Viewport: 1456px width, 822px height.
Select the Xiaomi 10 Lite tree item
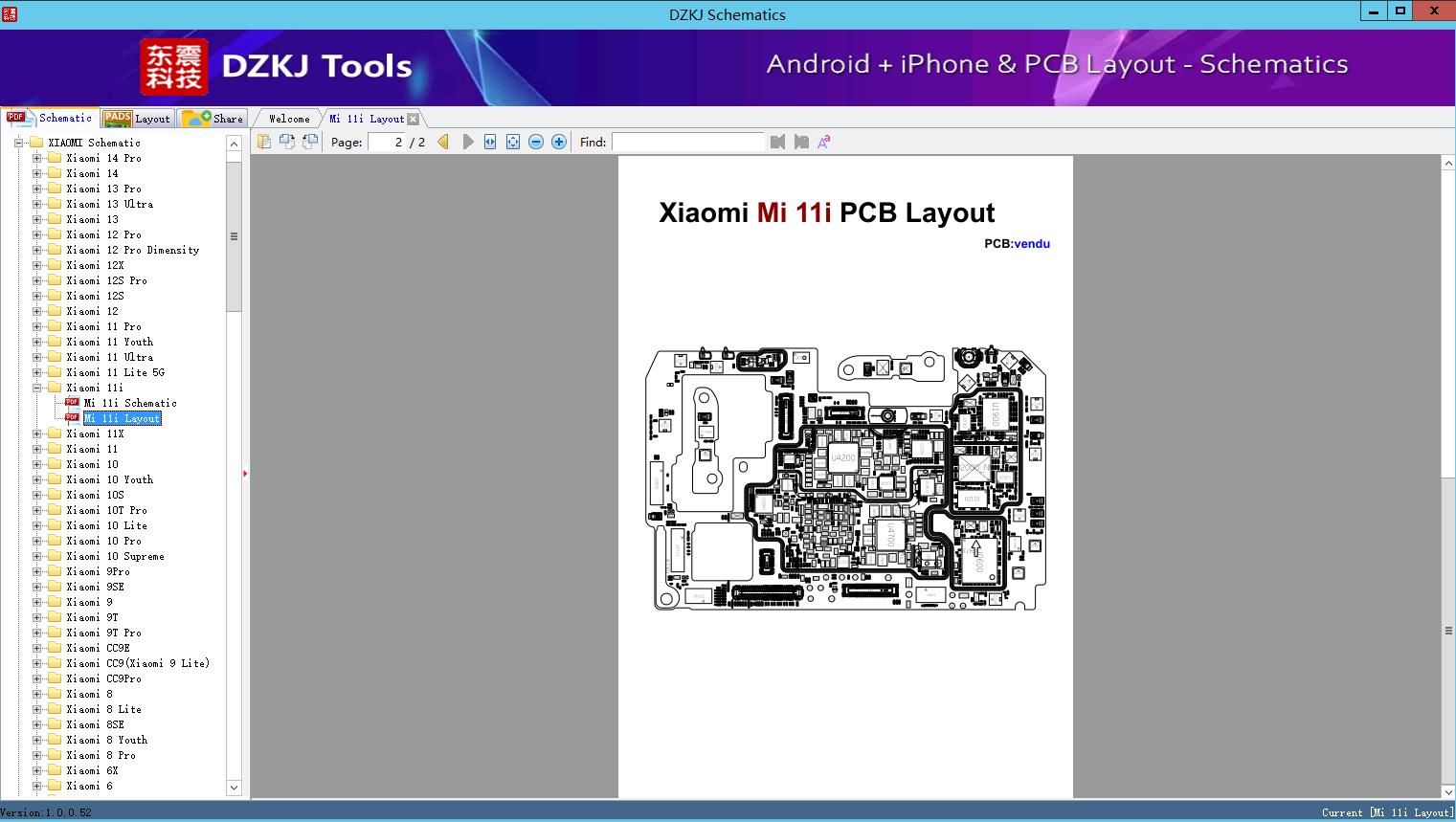click(x=106, y=525)
